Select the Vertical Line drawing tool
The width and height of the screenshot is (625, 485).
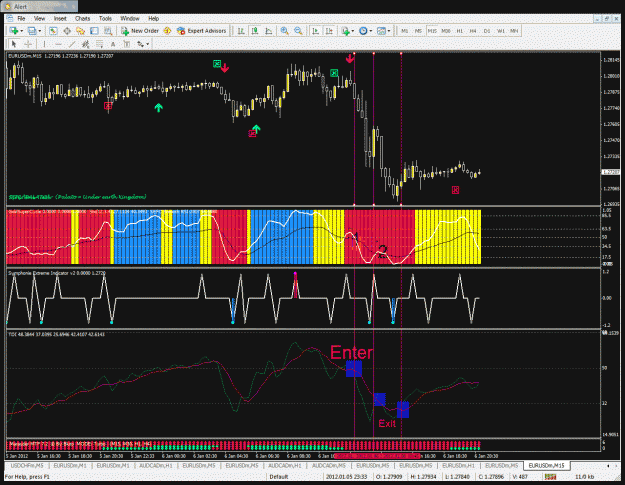[44, 44]
